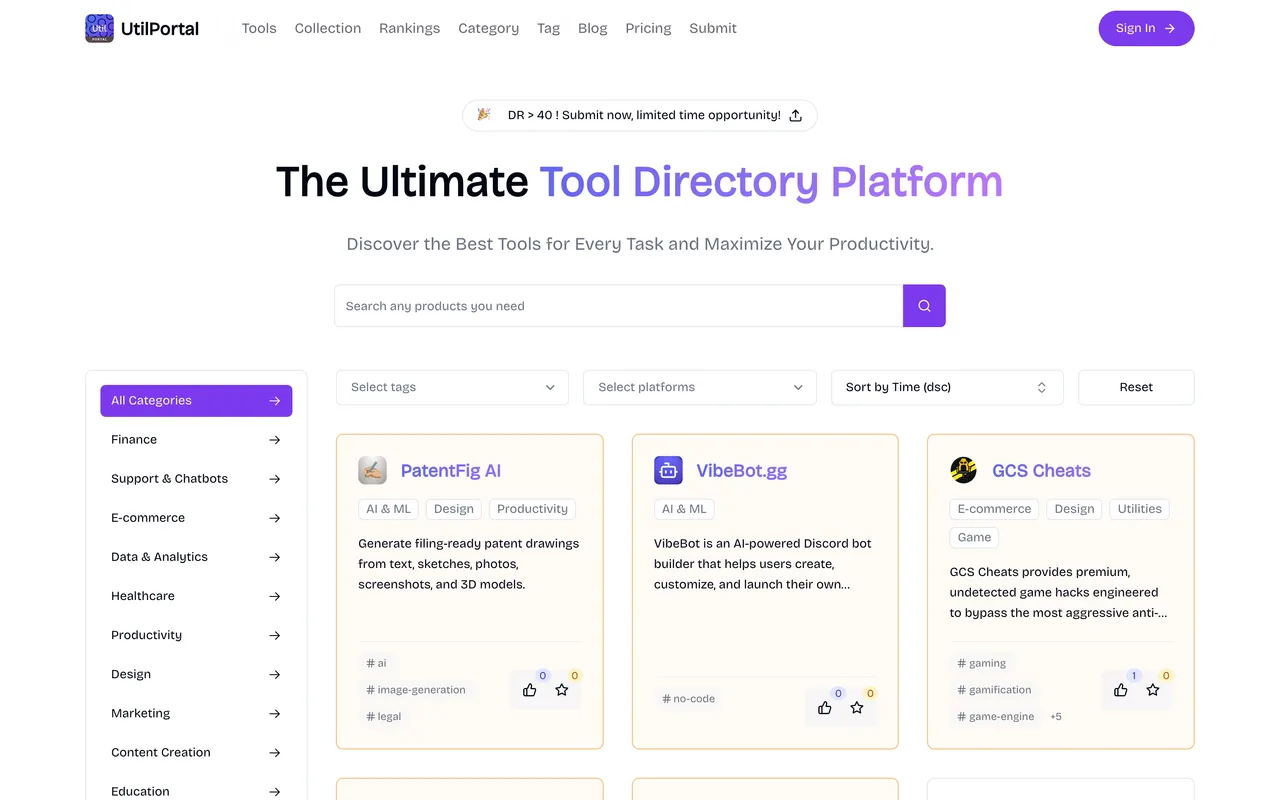Click arrow icon beside Support & Chatbots
The image size is (1280, 800).
coord(275,479)
